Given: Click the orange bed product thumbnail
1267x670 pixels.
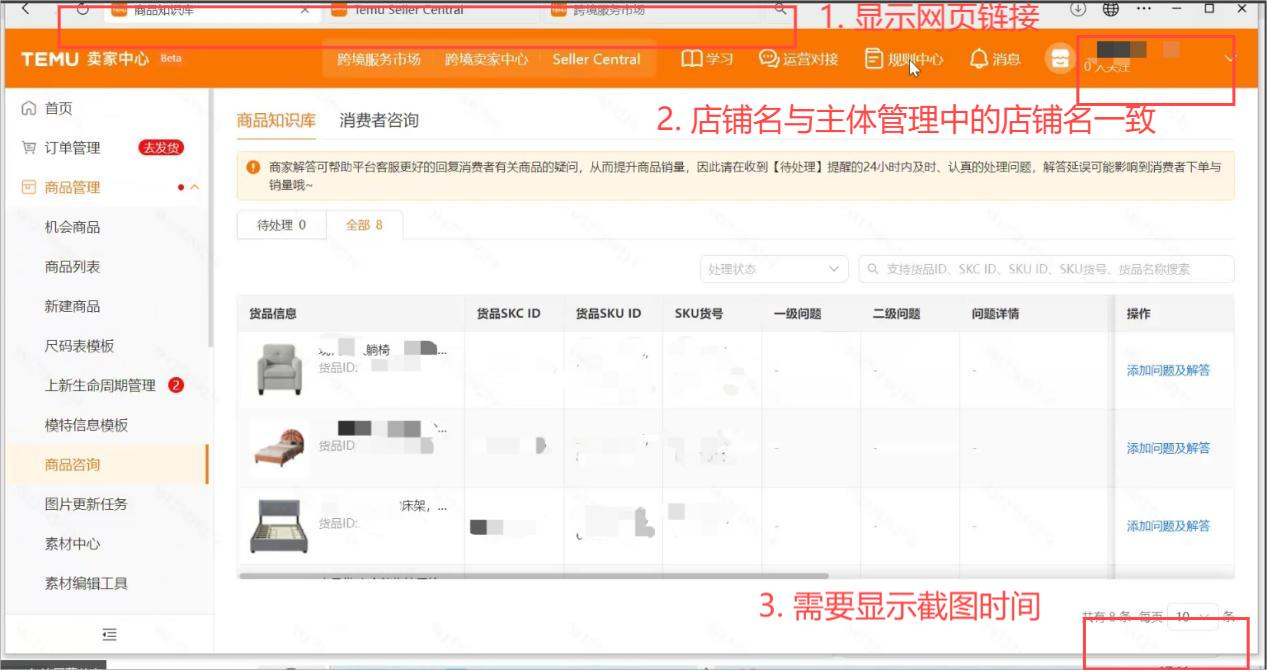Looking at the screenshot, I should click(279, 447).
